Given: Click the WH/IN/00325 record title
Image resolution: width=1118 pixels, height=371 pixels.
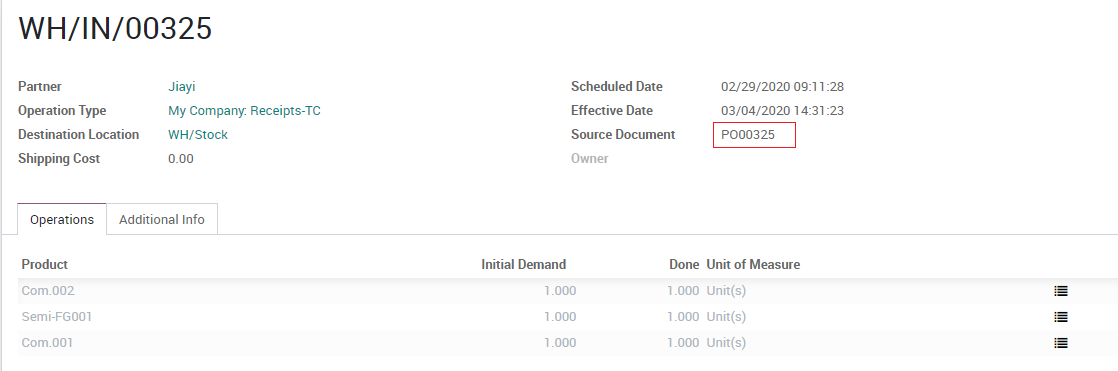Looking at the screenshot, I should [x=116, y=29].
